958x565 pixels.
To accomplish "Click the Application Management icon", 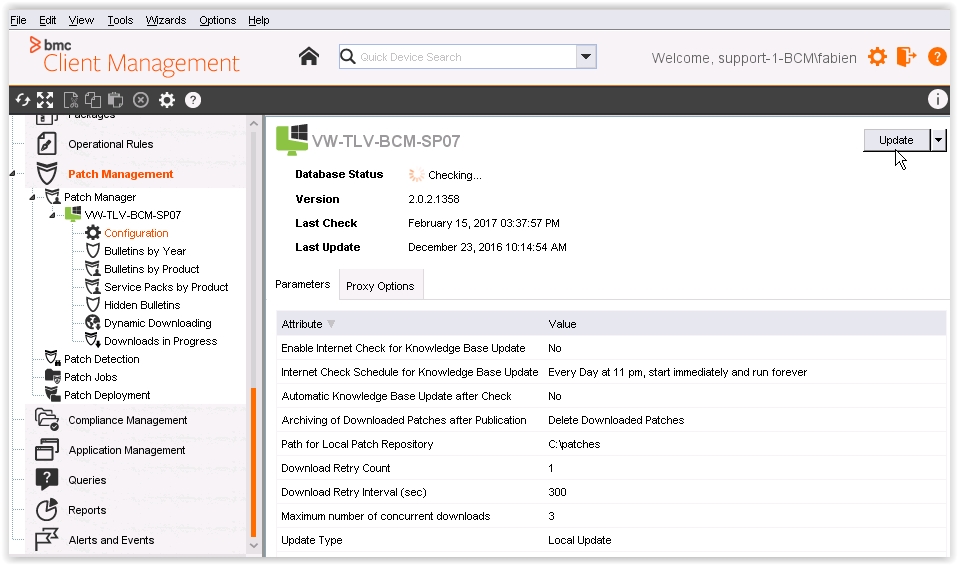I will pos(46,450).
